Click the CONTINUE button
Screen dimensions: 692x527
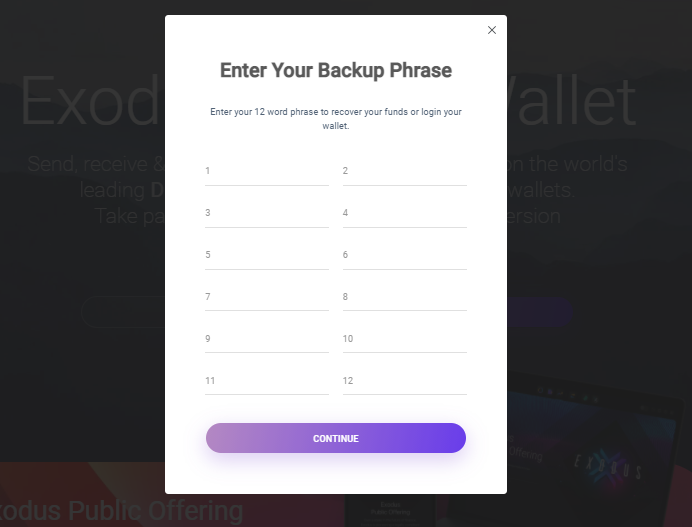(x=336, y=438)
